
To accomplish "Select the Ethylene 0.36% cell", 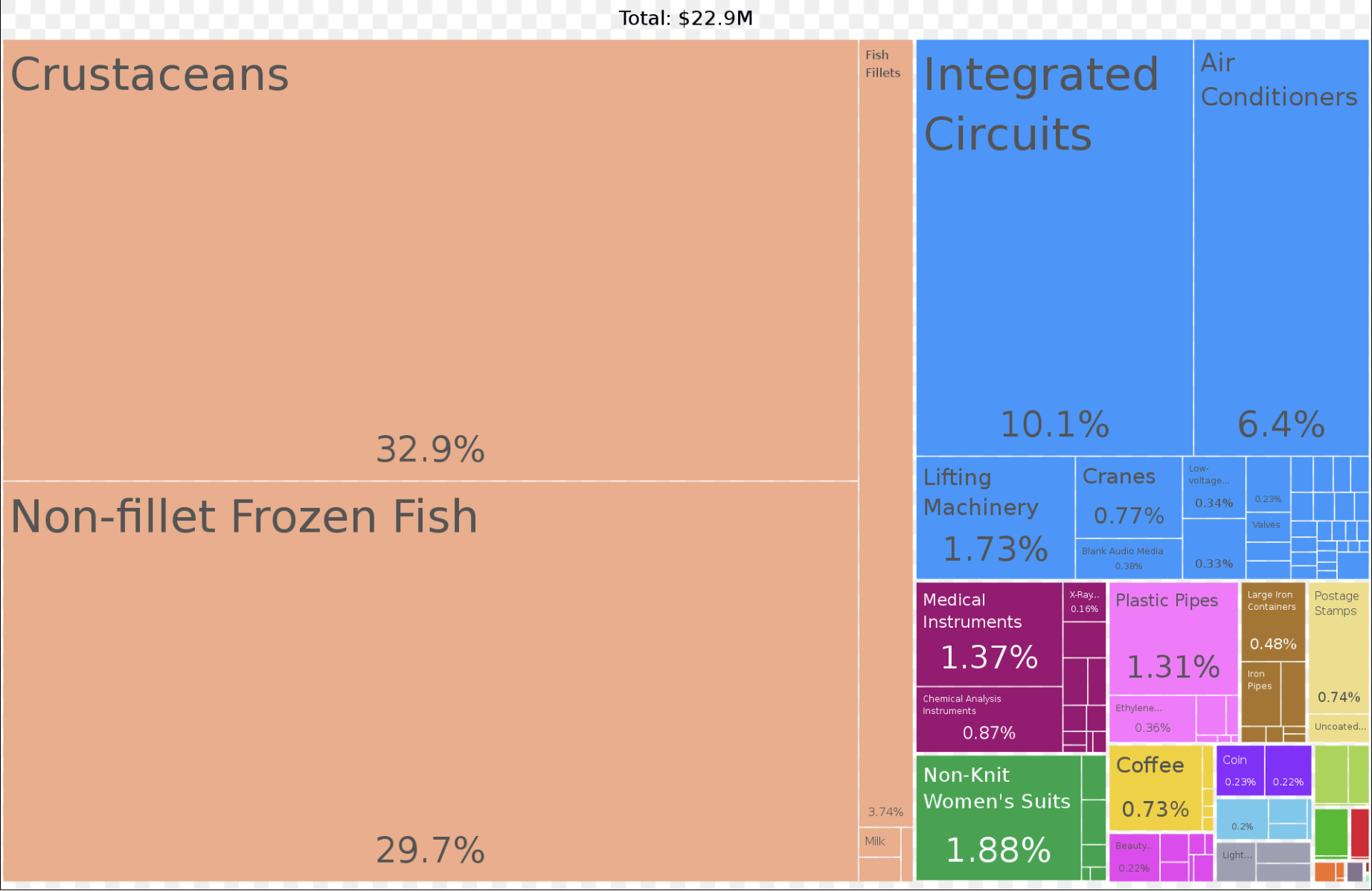I will tap(1152, 718).
